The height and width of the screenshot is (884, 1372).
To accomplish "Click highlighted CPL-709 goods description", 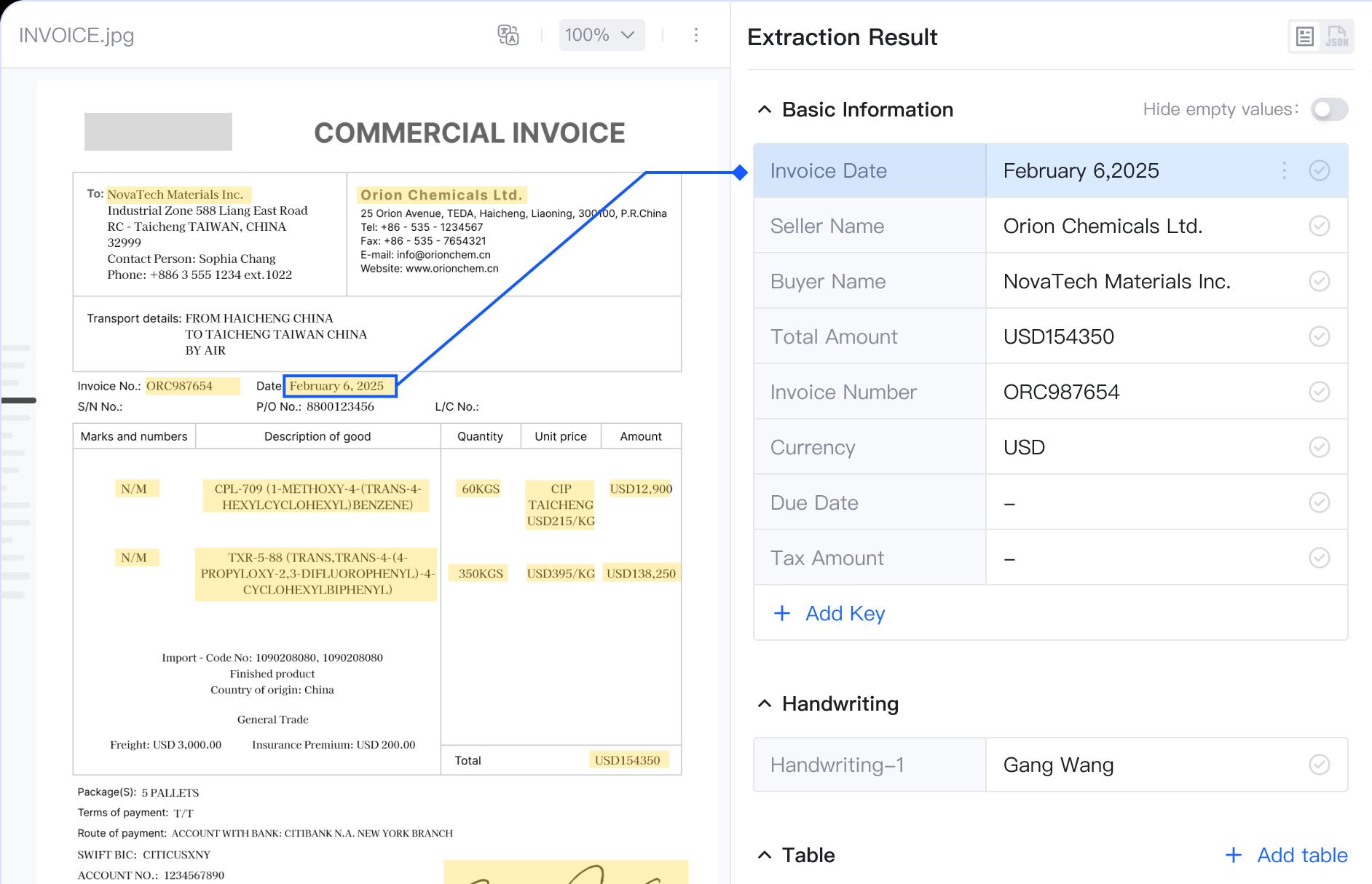I will [x=317, y=496].
